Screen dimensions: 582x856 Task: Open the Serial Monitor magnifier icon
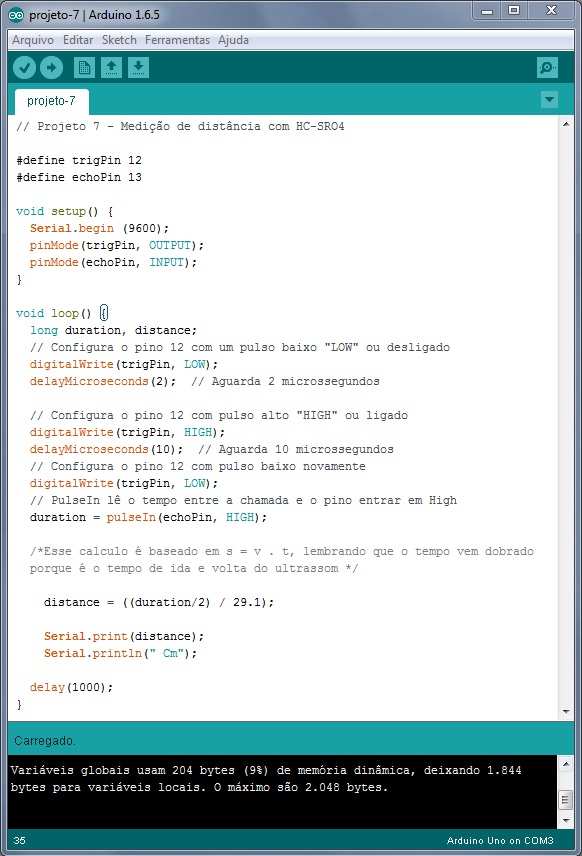(x=547, y=68)
